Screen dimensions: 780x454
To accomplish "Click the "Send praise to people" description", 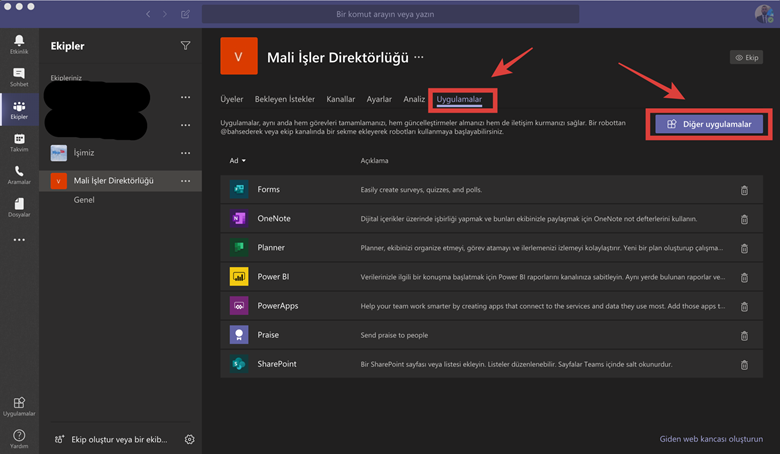I will pyautogui.click(x=394, y=335).
